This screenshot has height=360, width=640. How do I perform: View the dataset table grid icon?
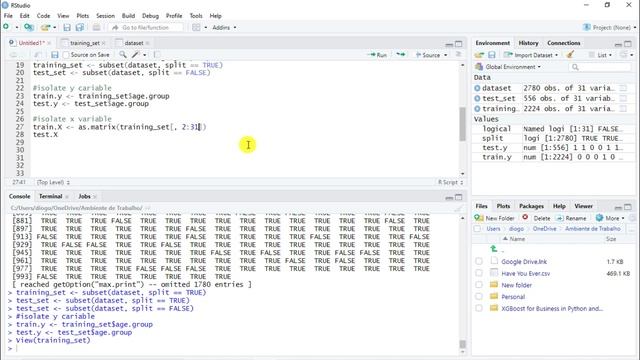coord(623,88)
